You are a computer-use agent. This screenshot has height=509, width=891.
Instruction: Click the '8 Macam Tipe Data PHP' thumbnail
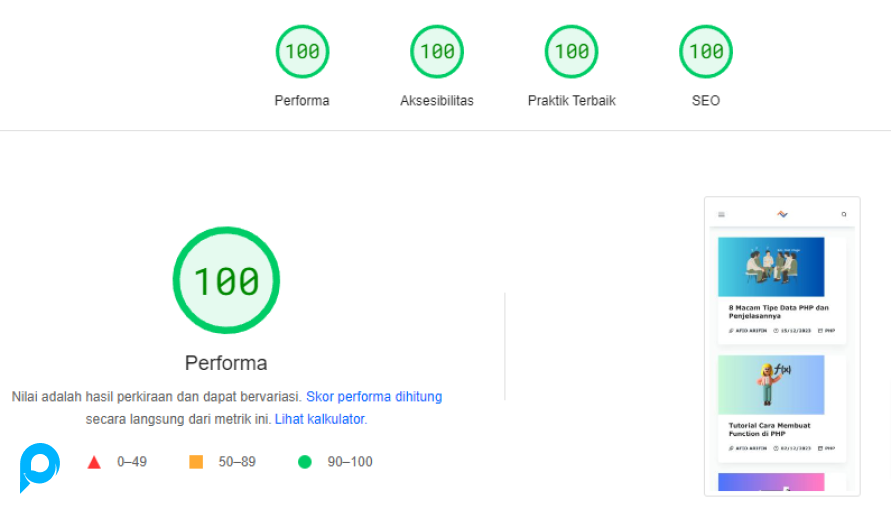(771, 267)
